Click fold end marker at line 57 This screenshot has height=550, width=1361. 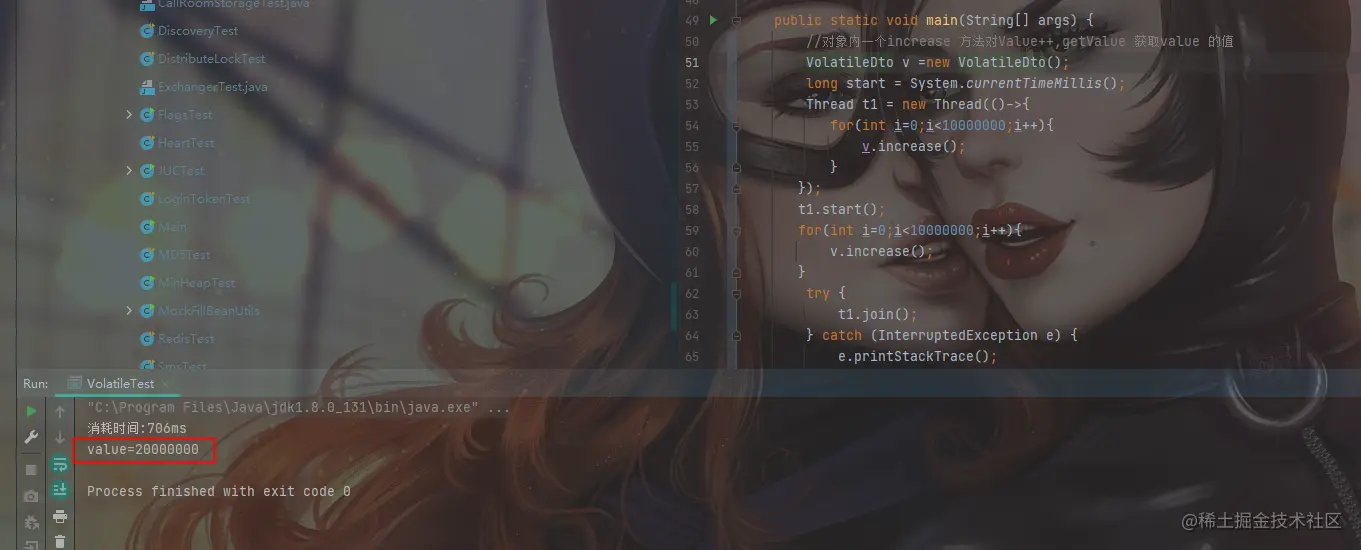click(x=737, y=188)
